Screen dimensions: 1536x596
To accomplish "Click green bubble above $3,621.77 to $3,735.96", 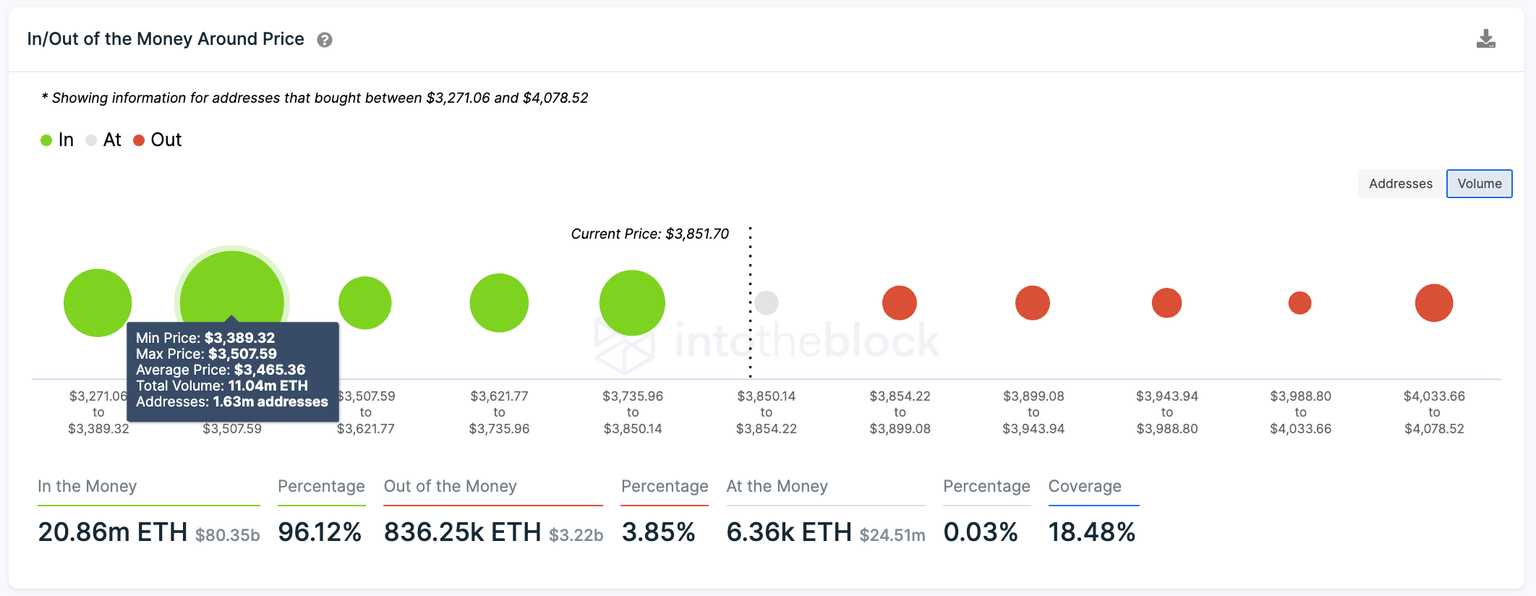I will coord(499,303).
